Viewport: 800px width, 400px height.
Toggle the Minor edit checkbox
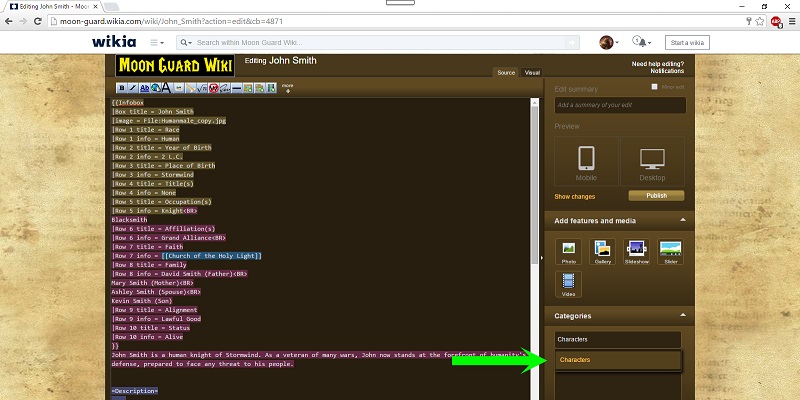[x=655, y=87]
